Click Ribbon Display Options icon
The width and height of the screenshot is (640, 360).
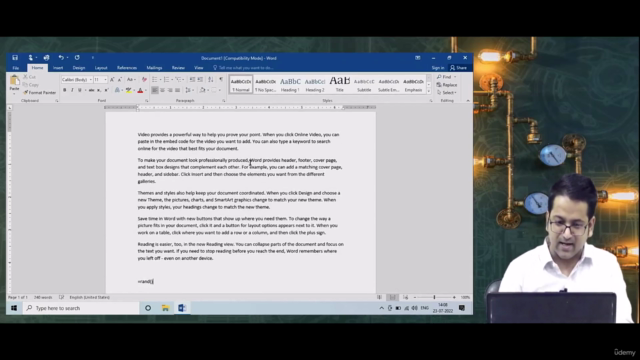[x=418, y=58]
